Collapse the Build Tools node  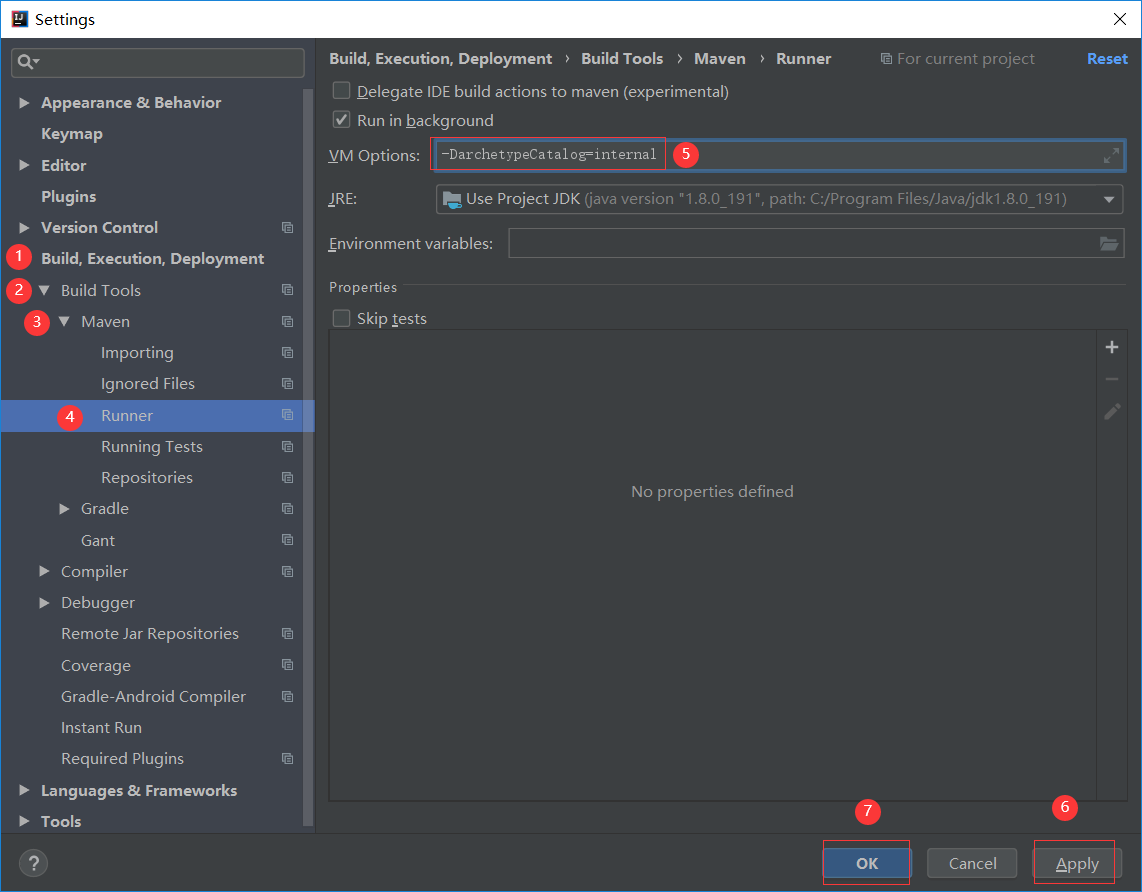[x=44, y=291]
